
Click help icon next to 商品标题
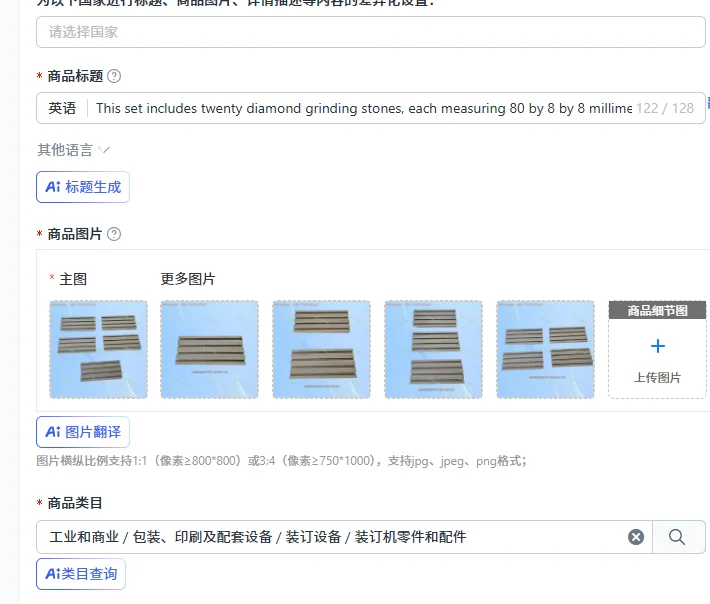coord(114,76)
